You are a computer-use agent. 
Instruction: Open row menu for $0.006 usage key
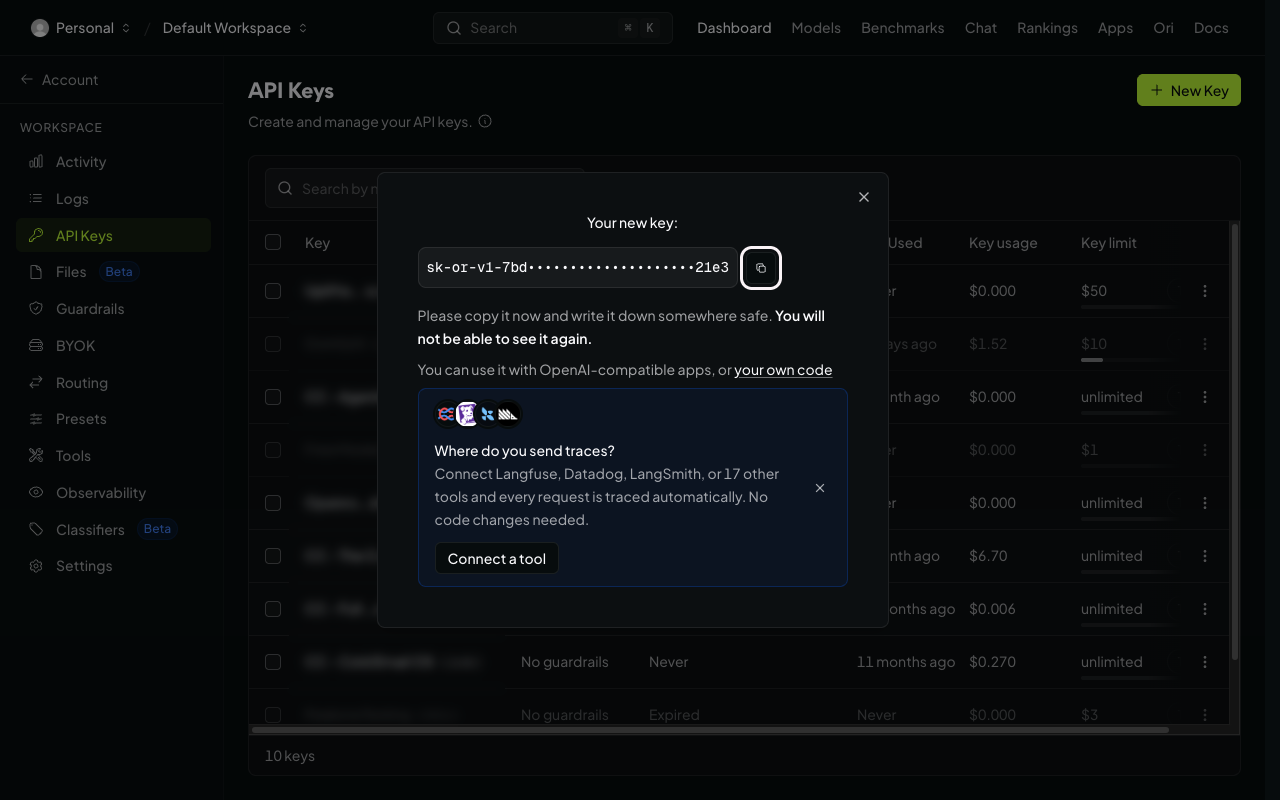[x=1205, y=609]
